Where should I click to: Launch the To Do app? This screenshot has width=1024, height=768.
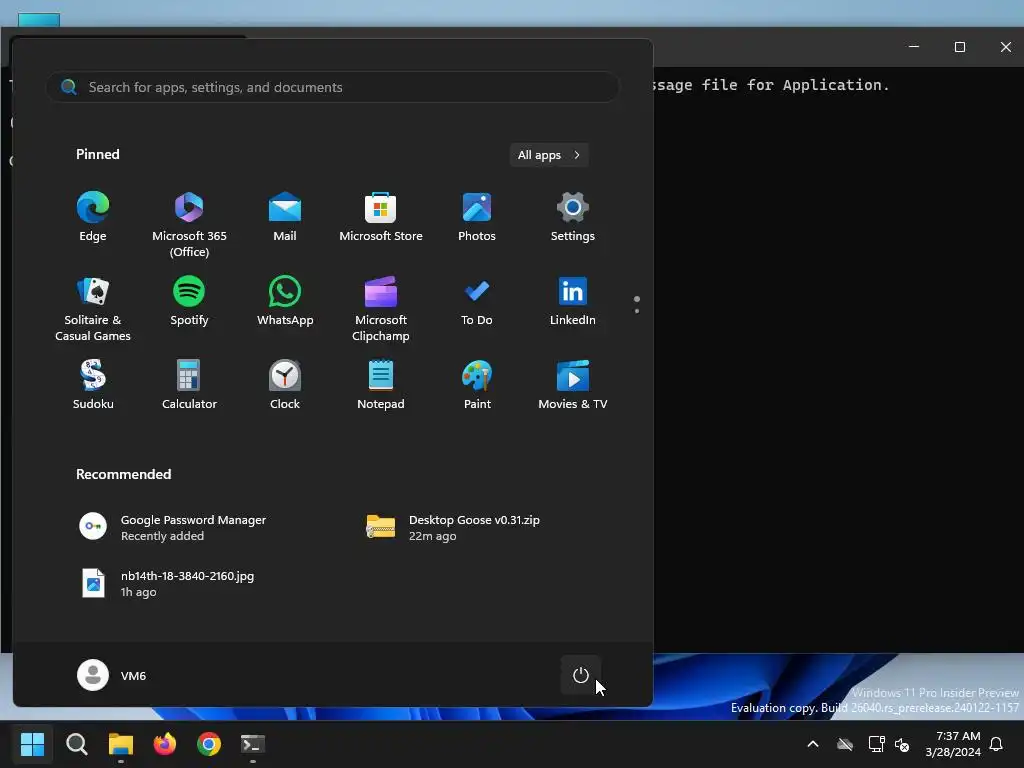pos(477,302)
